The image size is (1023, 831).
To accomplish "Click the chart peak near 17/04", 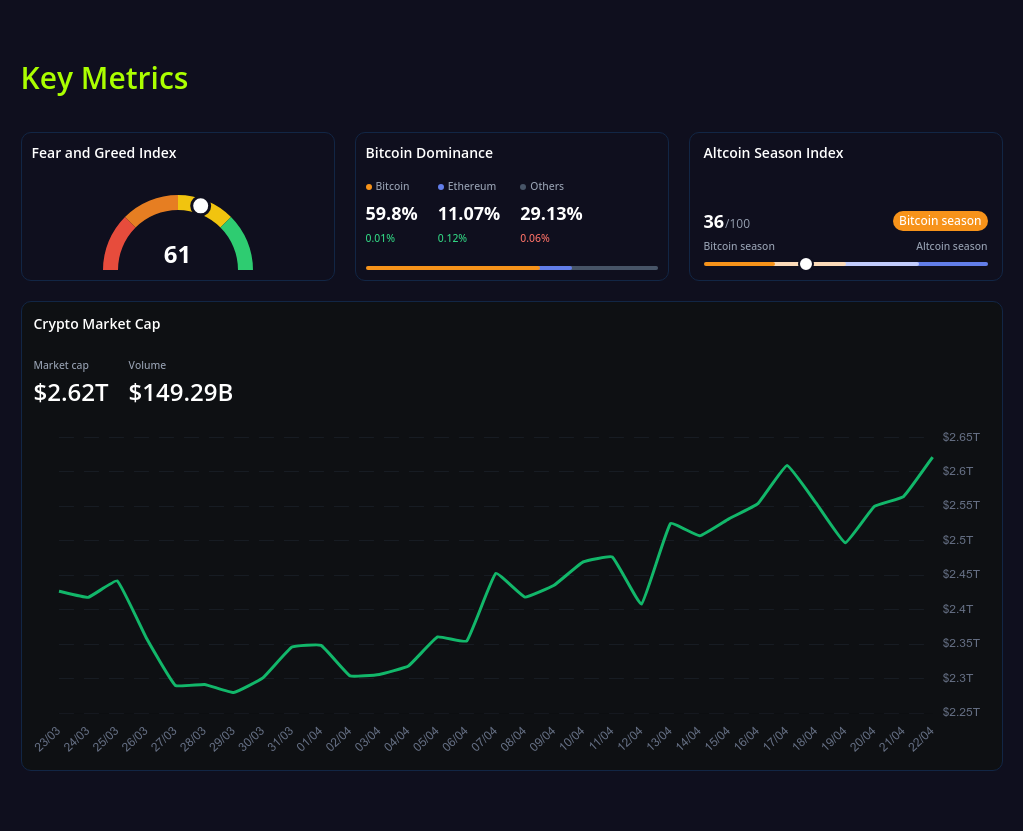I will [787, 463].
